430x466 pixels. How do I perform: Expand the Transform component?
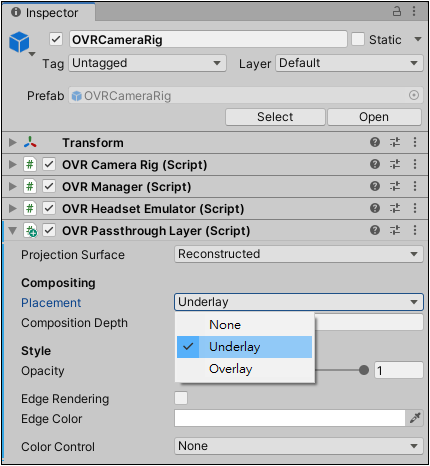point(13,143)
